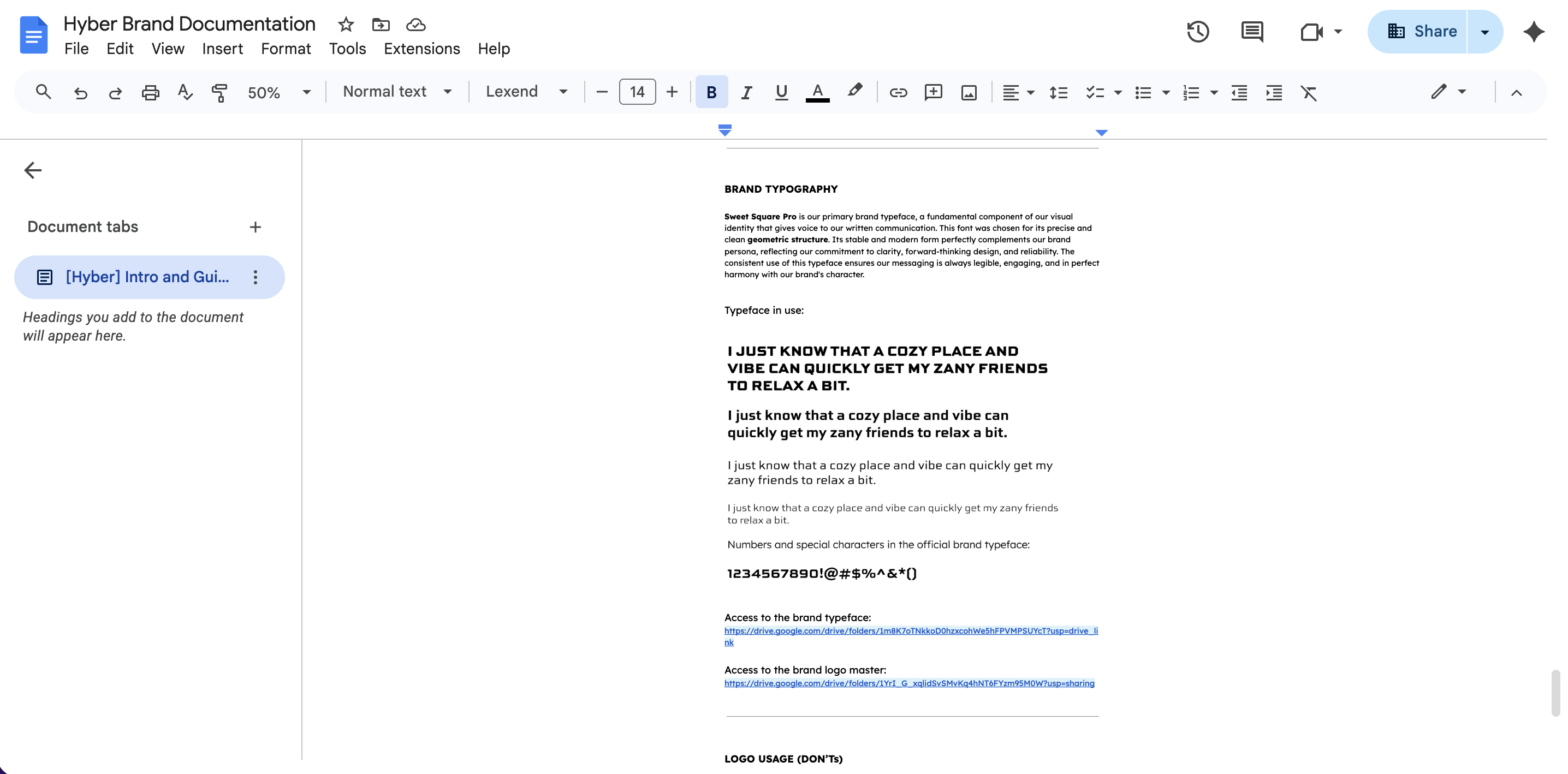The width and height of the screenshot is (1568, 774).
Task: Open line and paragraph spacing
Action: pos(1059,92)
